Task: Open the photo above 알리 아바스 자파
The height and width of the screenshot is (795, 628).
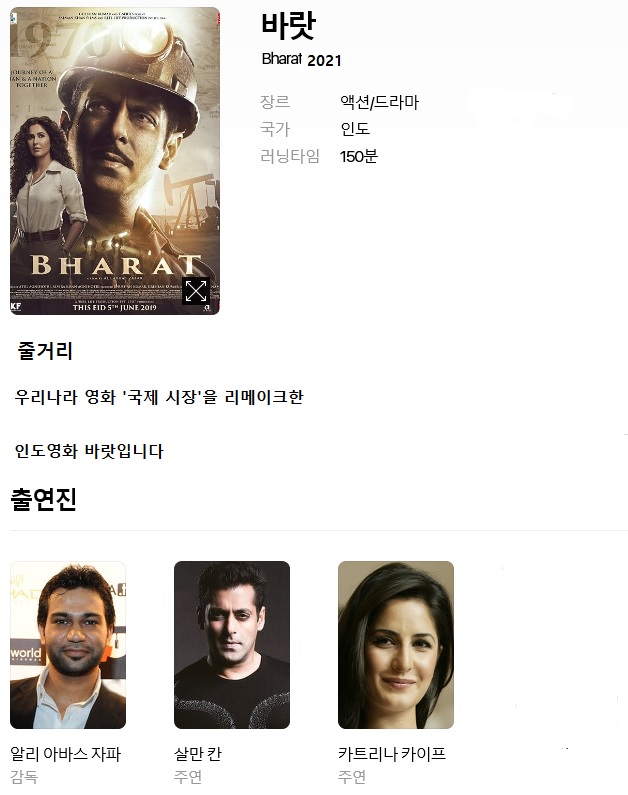Action: tap(68, 645)
